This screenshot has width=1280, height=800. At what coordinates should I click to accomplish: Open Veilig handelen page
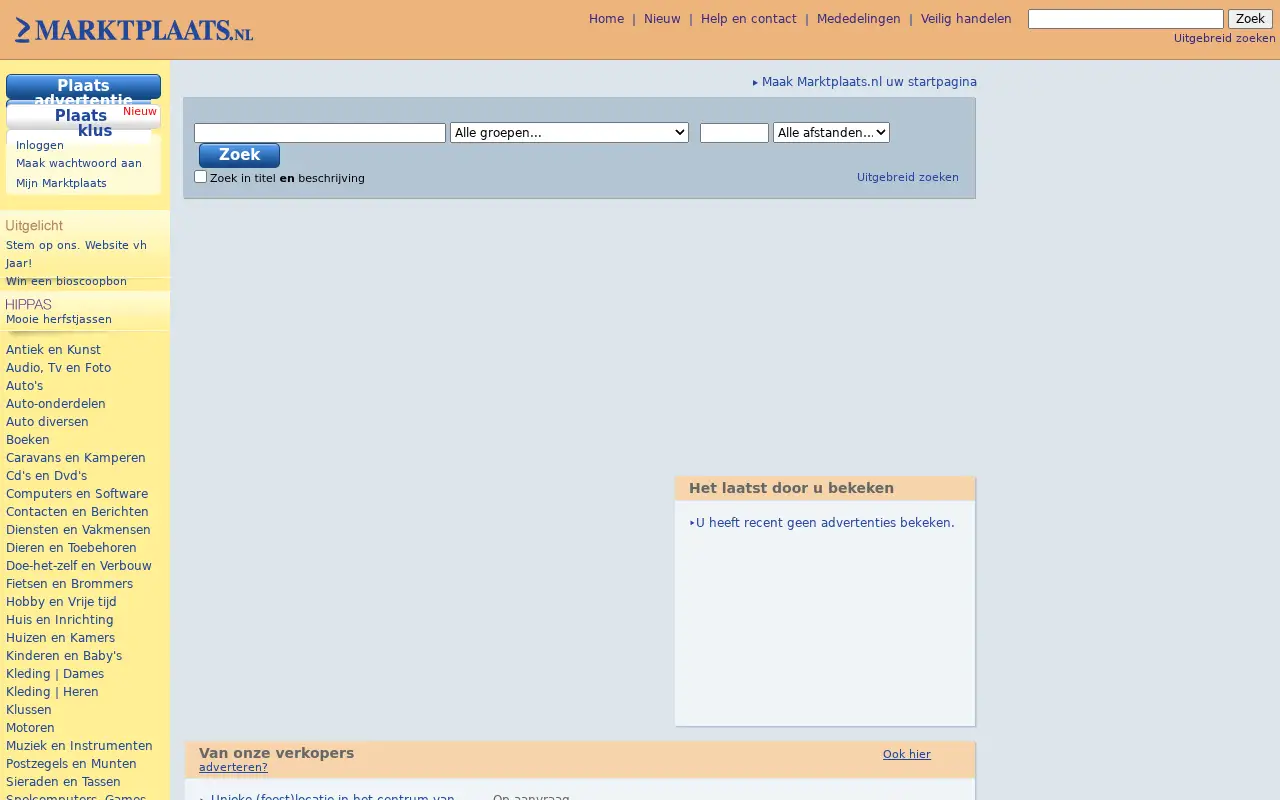coord(966,19)
